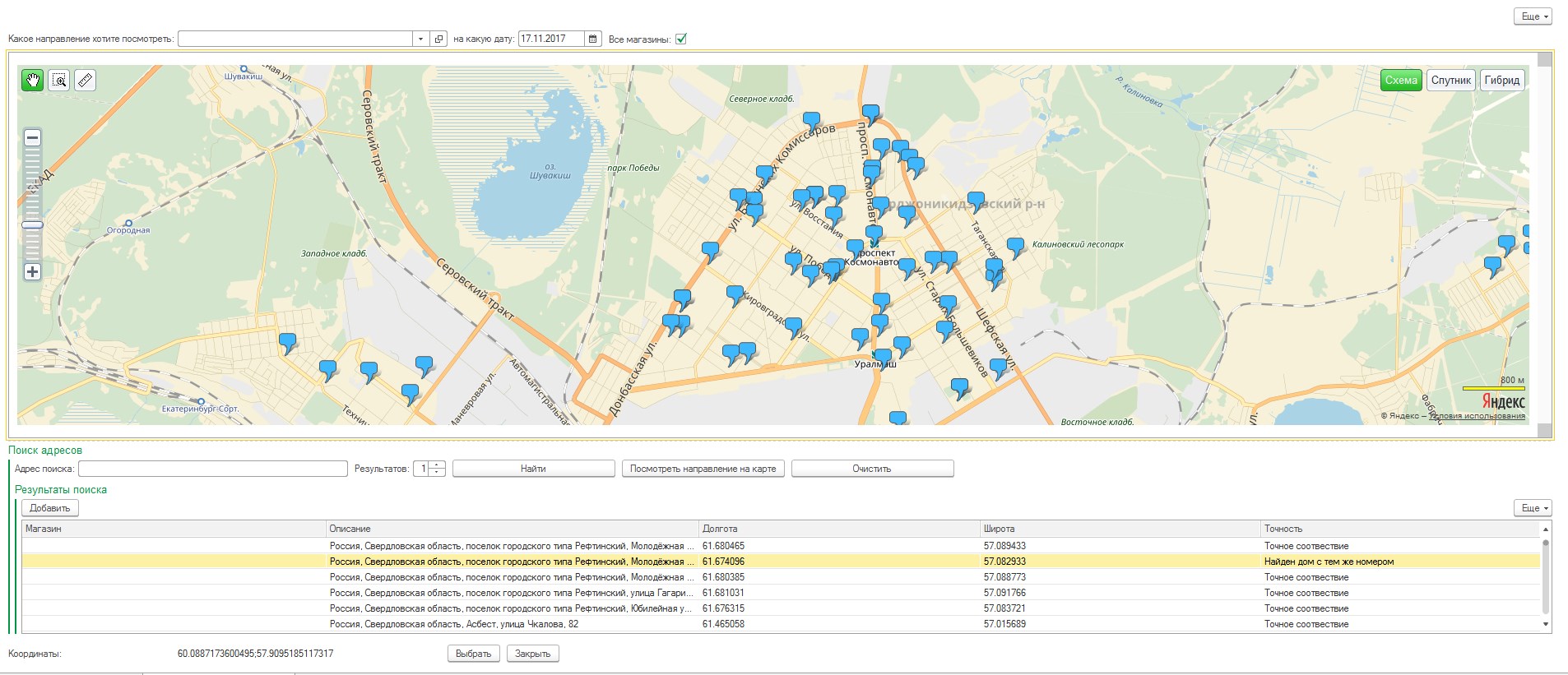
Task: Click the map marker near Уралмаш label
Action: (883, 356)
